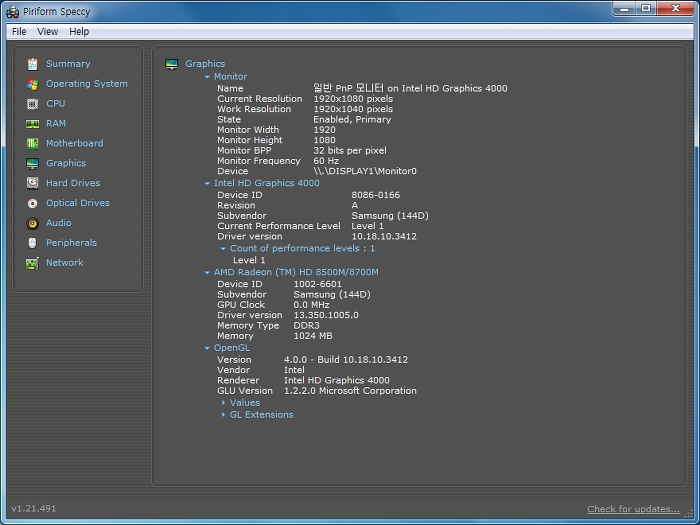
Task: Click the Optical Drives disc icon
Action: (32, 203)
